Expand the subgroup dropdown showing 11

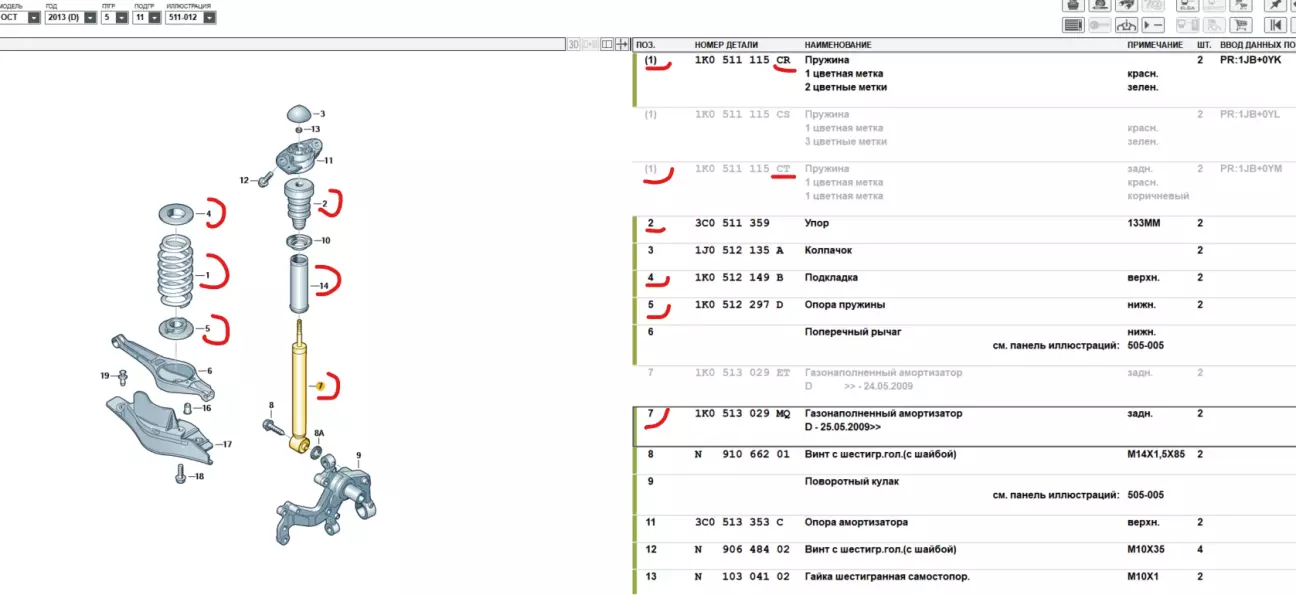153,18
